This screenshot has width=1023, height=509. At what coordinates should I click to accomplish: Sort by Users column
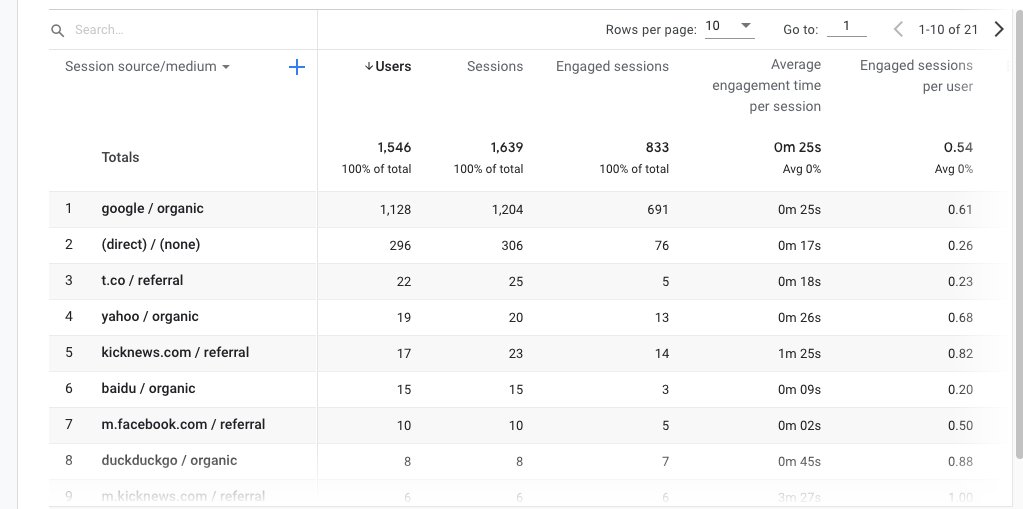coord(388,67)
